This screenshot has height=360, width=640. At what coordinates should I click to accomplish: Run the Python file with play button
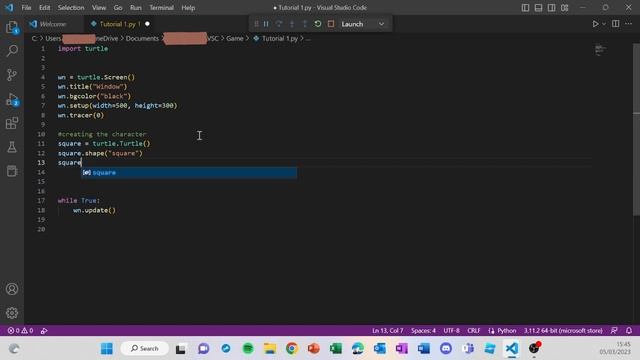click(595, 24)
